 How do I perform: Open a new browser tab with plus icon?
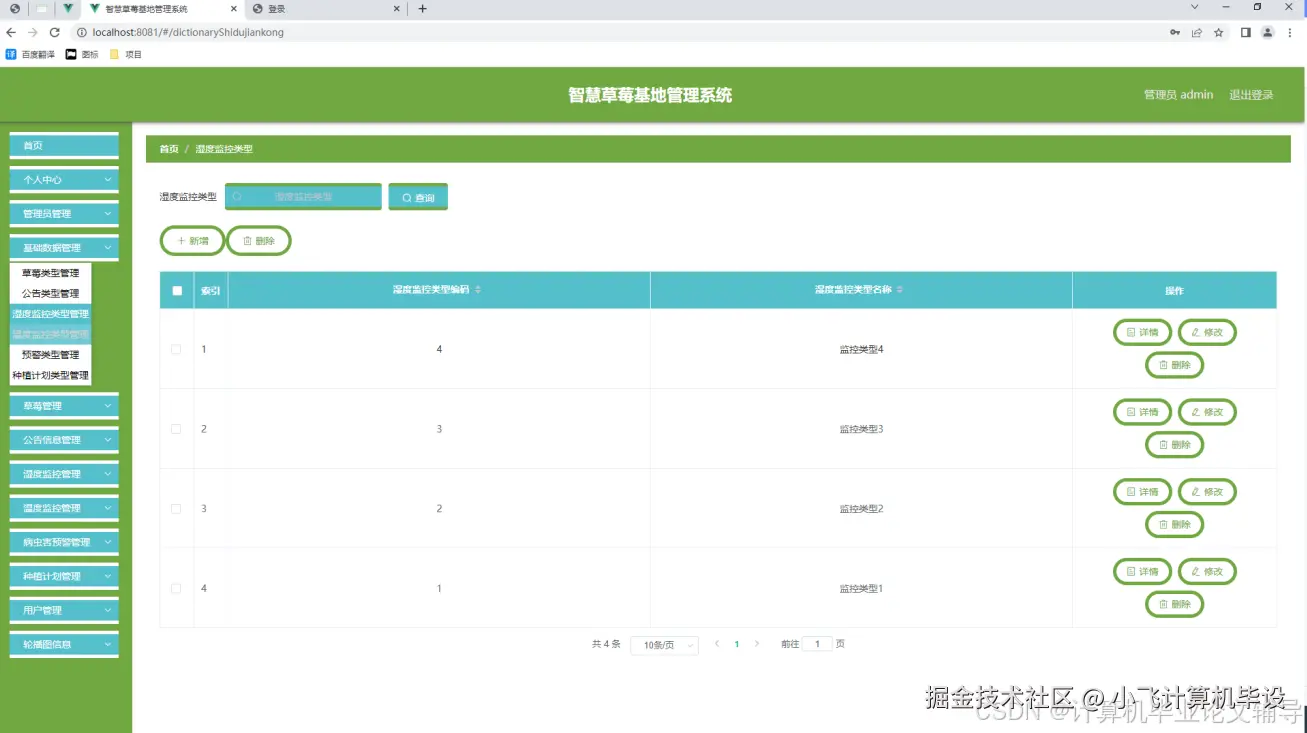(x=422, y=9)
